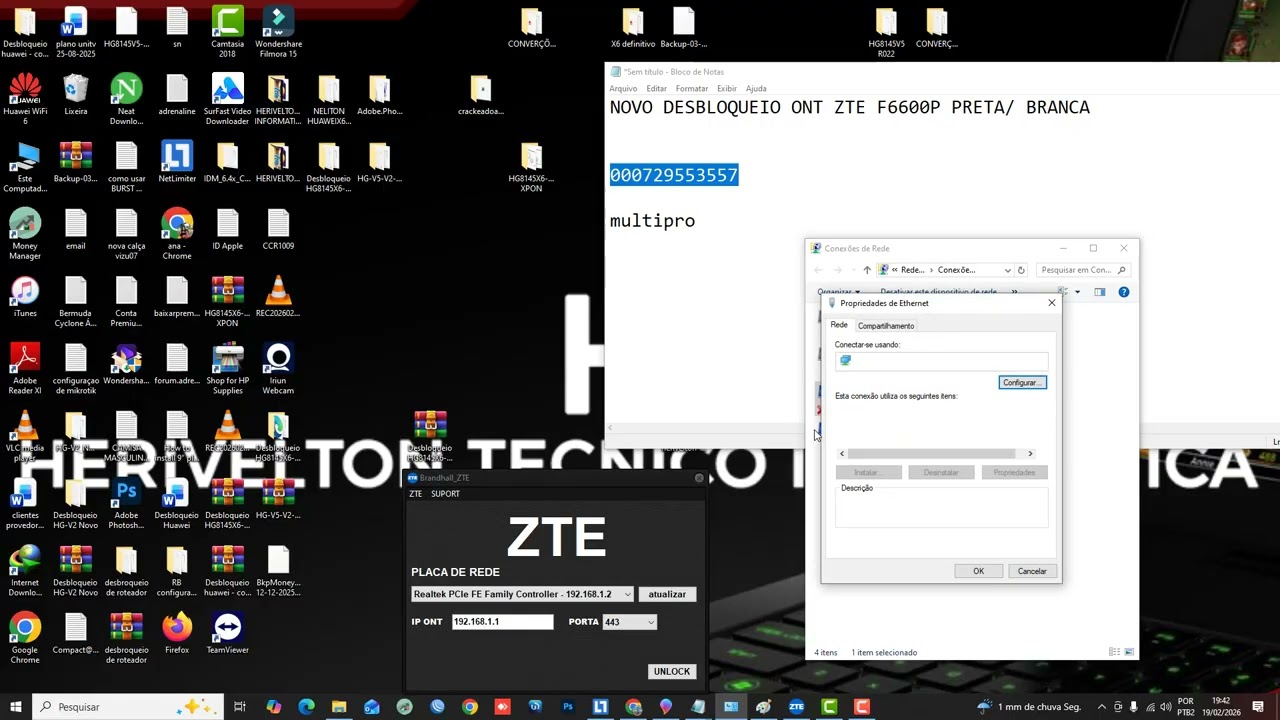Open the Camtasia 2018 desktop icon
This screenshot has height=720, width=1280.
227,31
